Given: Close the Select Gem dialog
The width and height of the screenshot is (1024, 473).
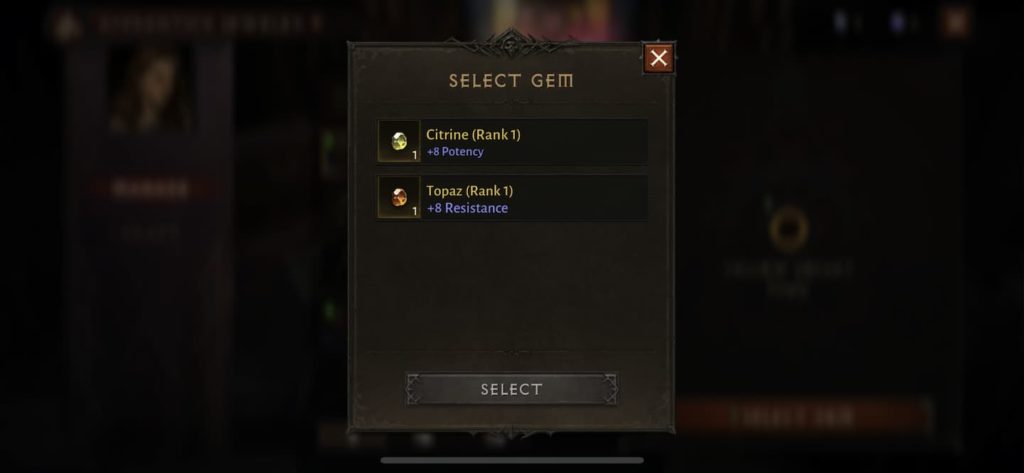Looking at the screenshot, I should [x=658, y=58].
